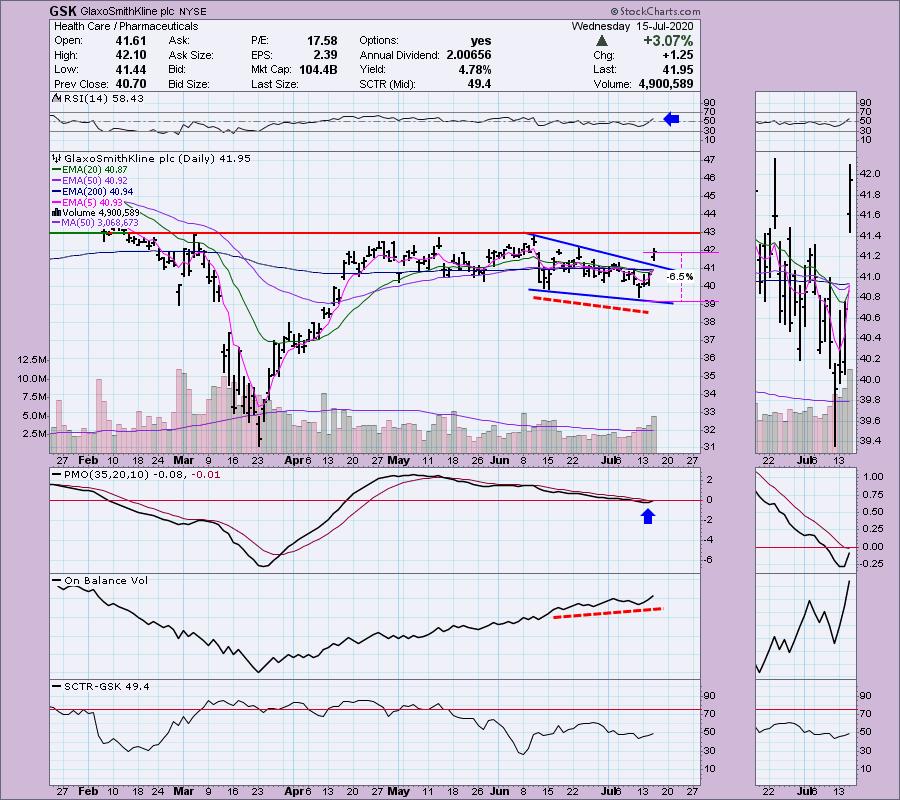Click the Yield value 4.78%
The height and width of the screenshot is (800, 900).
point(475,69)
